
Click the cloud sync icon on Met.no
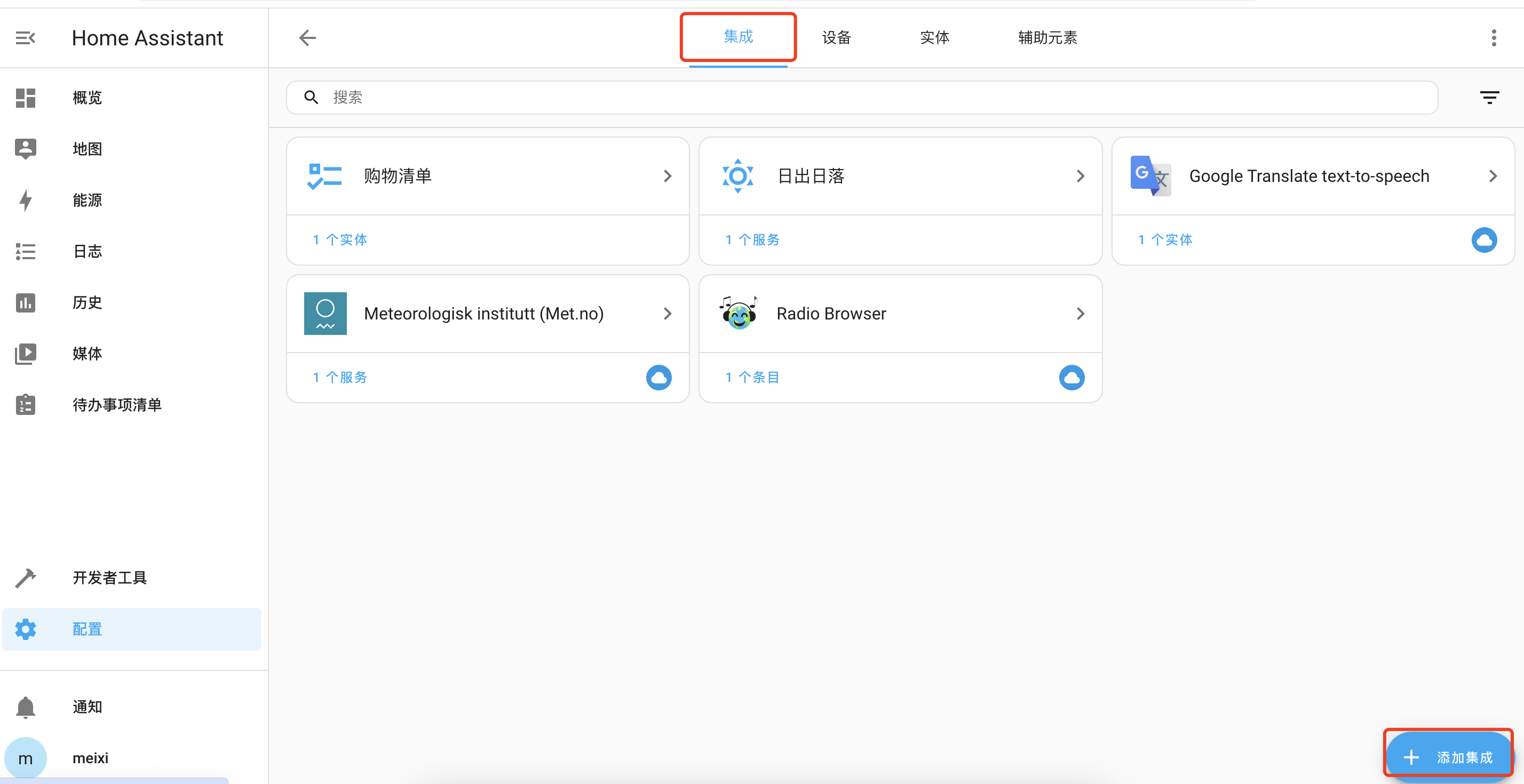tap(660, 378)
